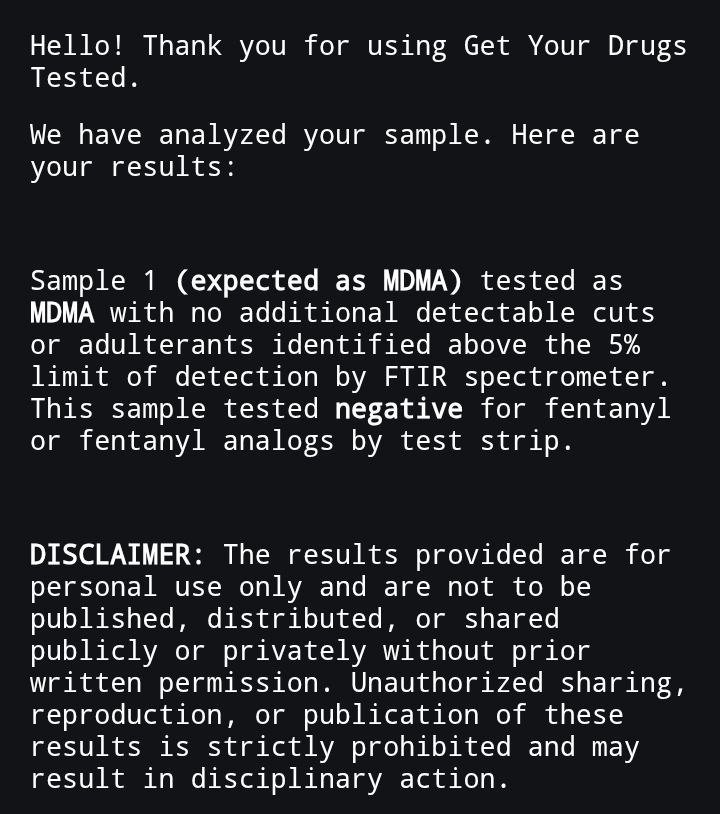Click the words "detectable cuts"
720x814 pixels.
(x=535, y=313)
